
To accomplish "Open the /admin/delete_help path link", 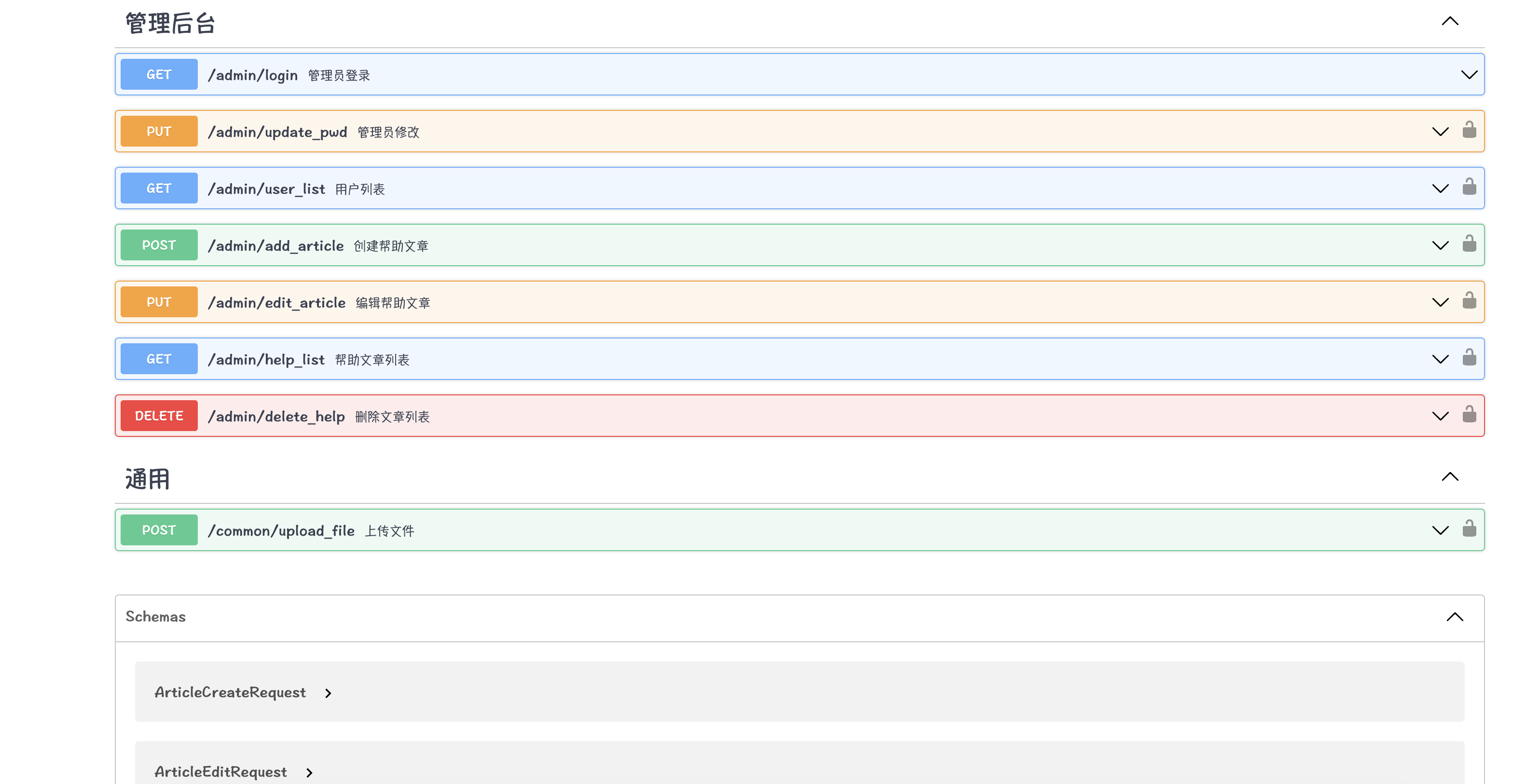I will click(276, 417).
